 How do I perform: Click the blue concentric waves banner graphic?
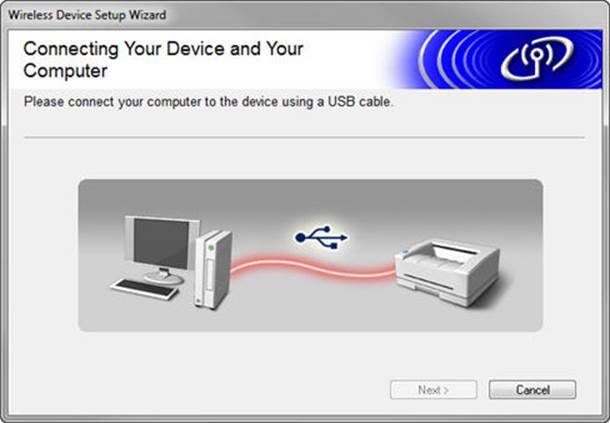click(x=506, y=59)
